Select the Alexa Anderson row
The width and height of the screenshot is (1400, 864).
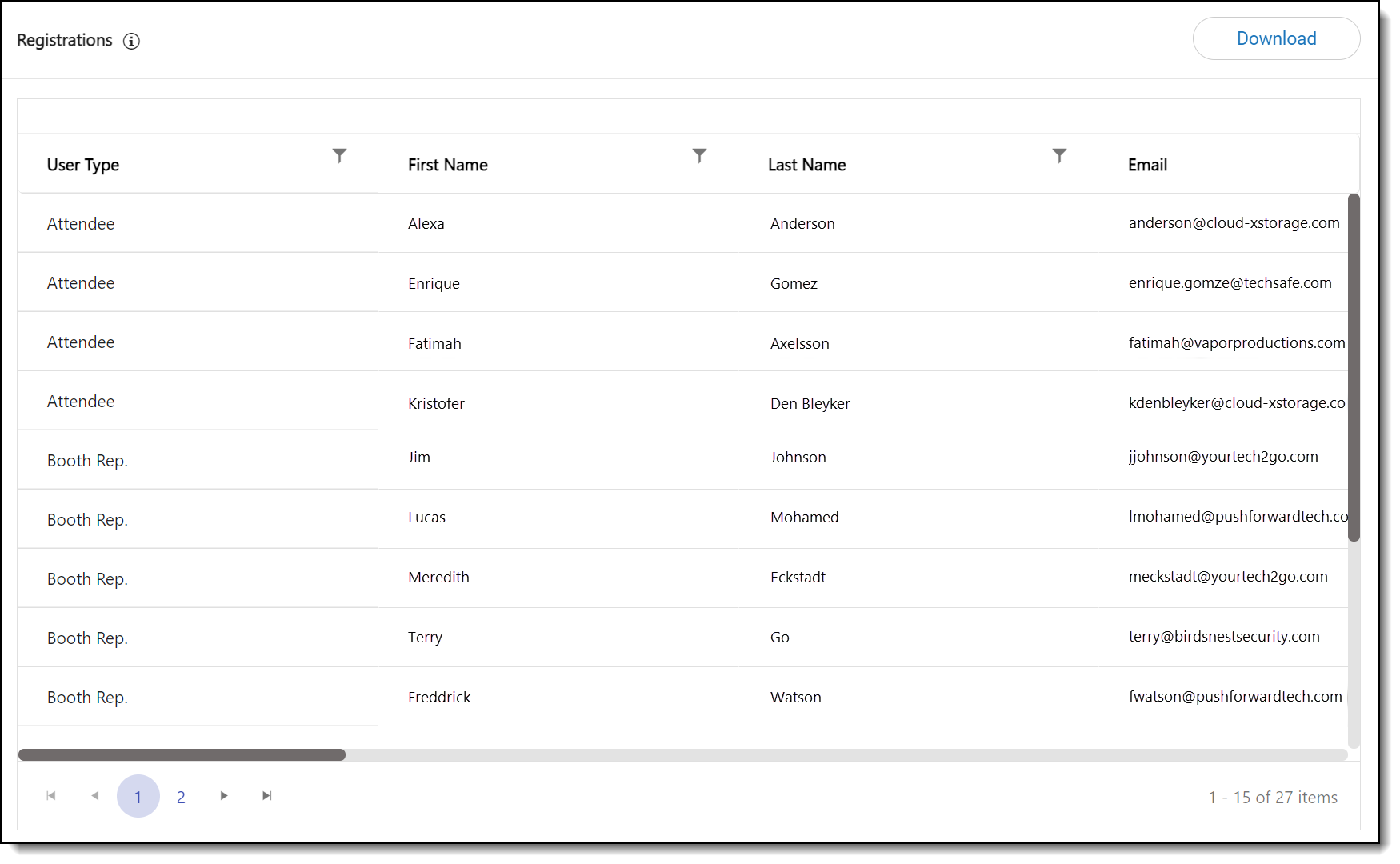426,224
